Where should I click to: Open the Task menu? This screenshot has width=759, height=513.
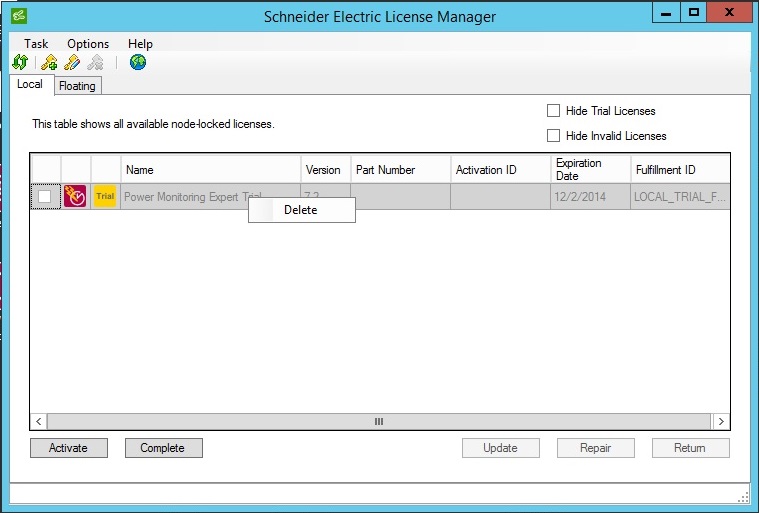(36, 44)
